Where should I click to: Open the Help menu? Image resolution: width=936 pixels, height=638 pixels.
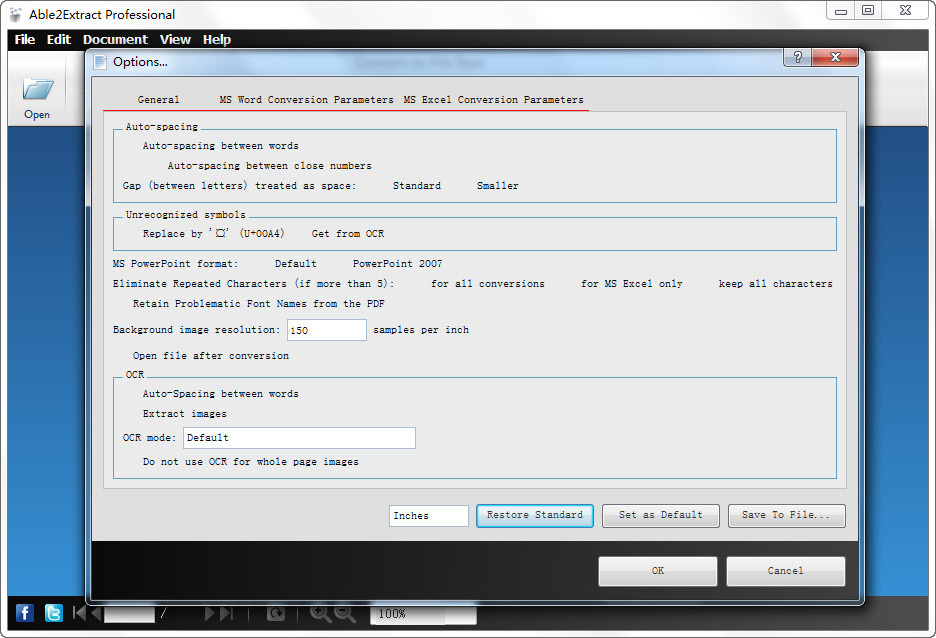[217, 39]
